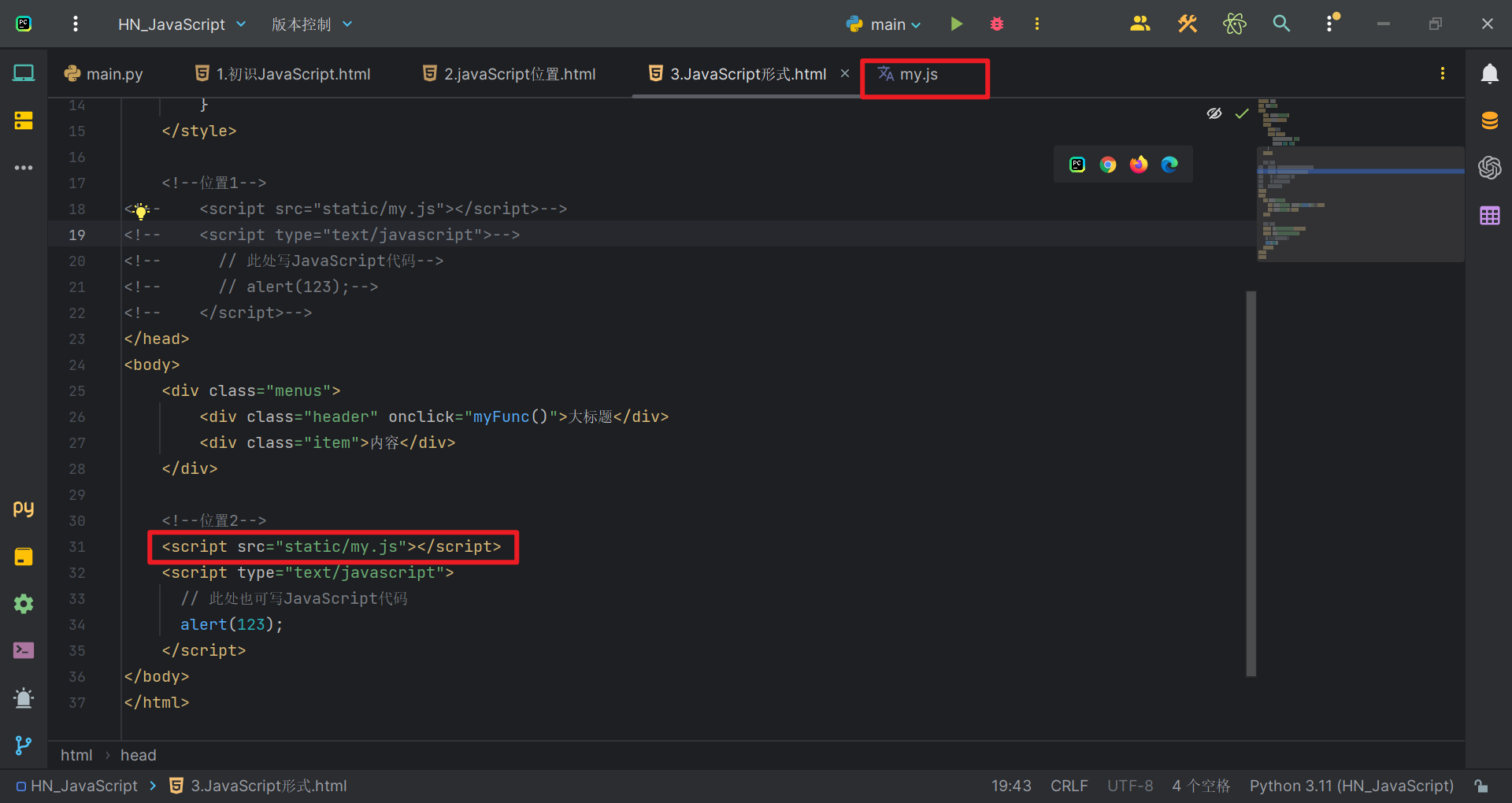Open the data grid tool window
This screenshot has height=803, width=1512.
[1489, 216]
